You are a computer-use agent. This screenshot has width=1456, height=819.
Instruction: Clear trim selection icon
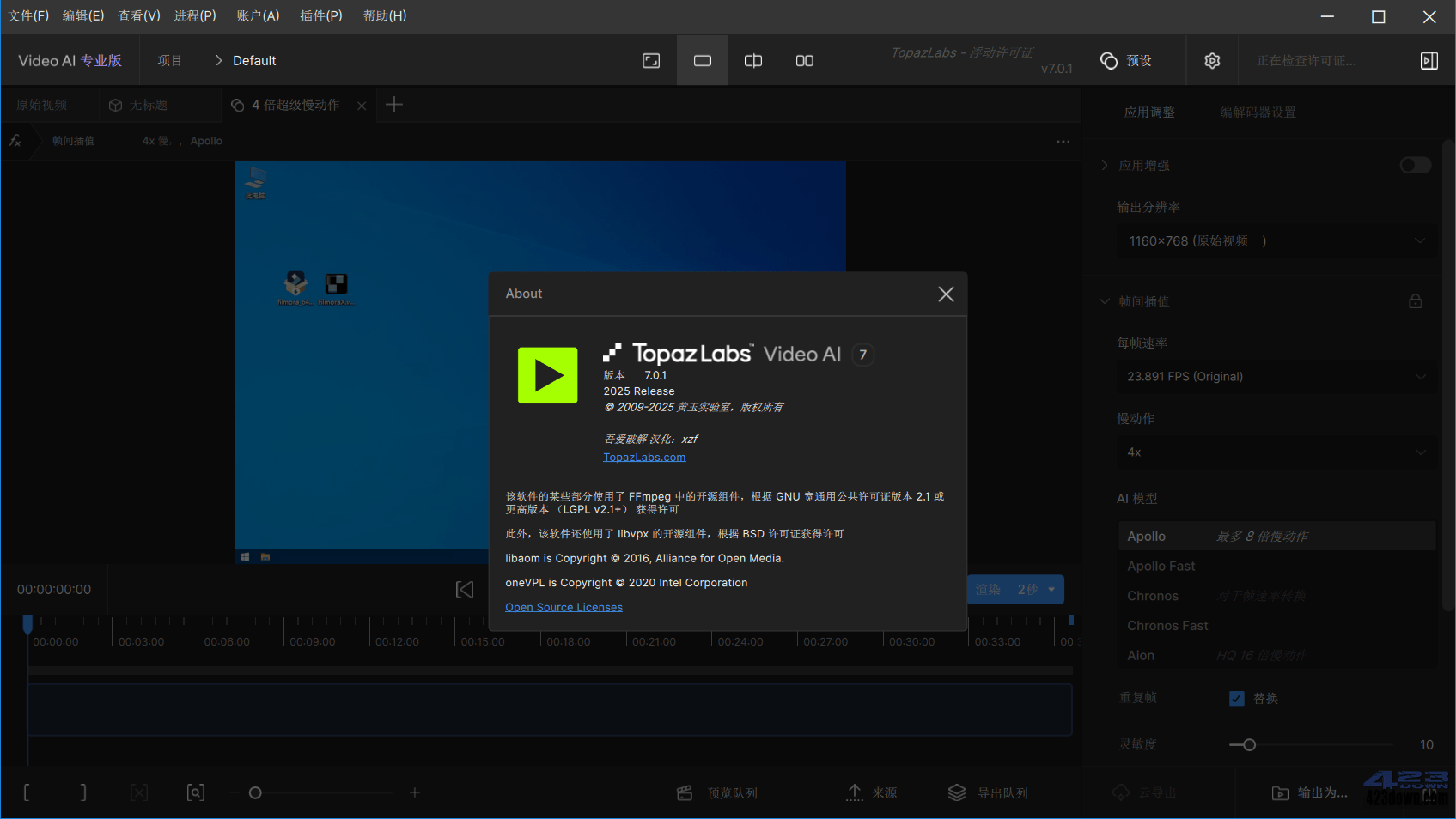139,792
